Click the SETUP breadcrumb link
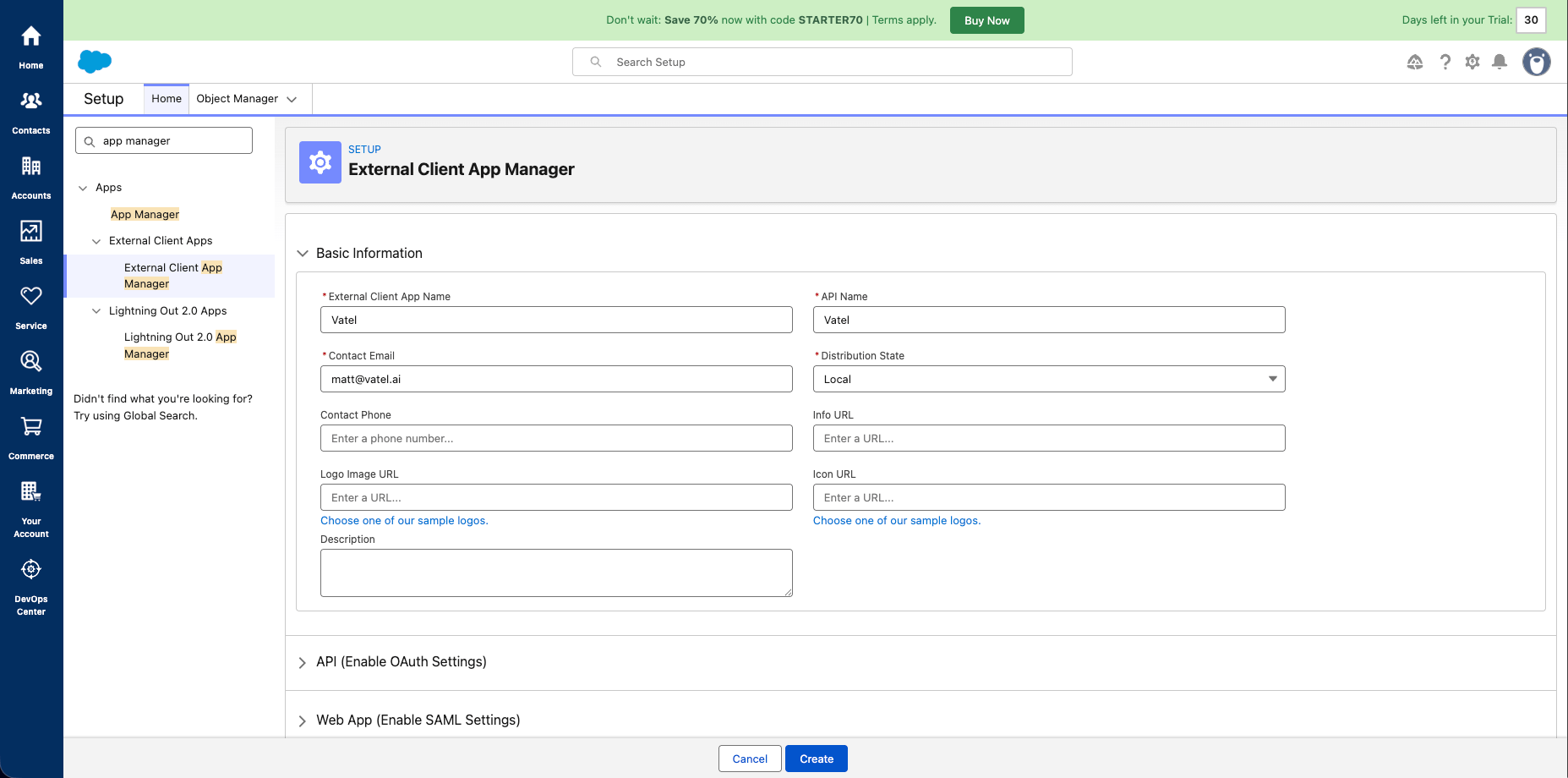Screen dimensions: 1568x778 click(364, 150)
